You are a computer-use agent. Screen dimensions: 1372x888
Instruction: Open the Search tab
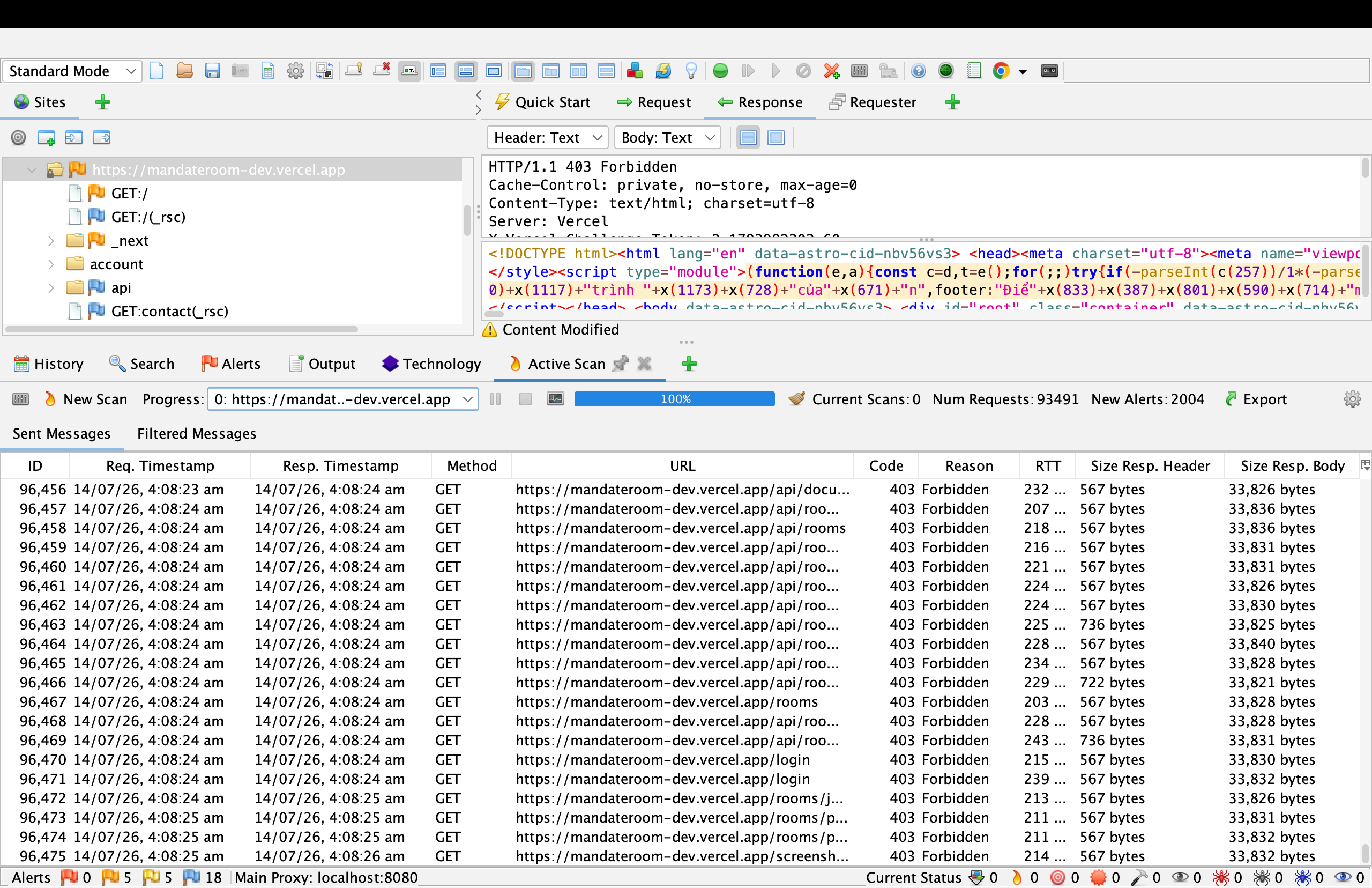point(141,365)
